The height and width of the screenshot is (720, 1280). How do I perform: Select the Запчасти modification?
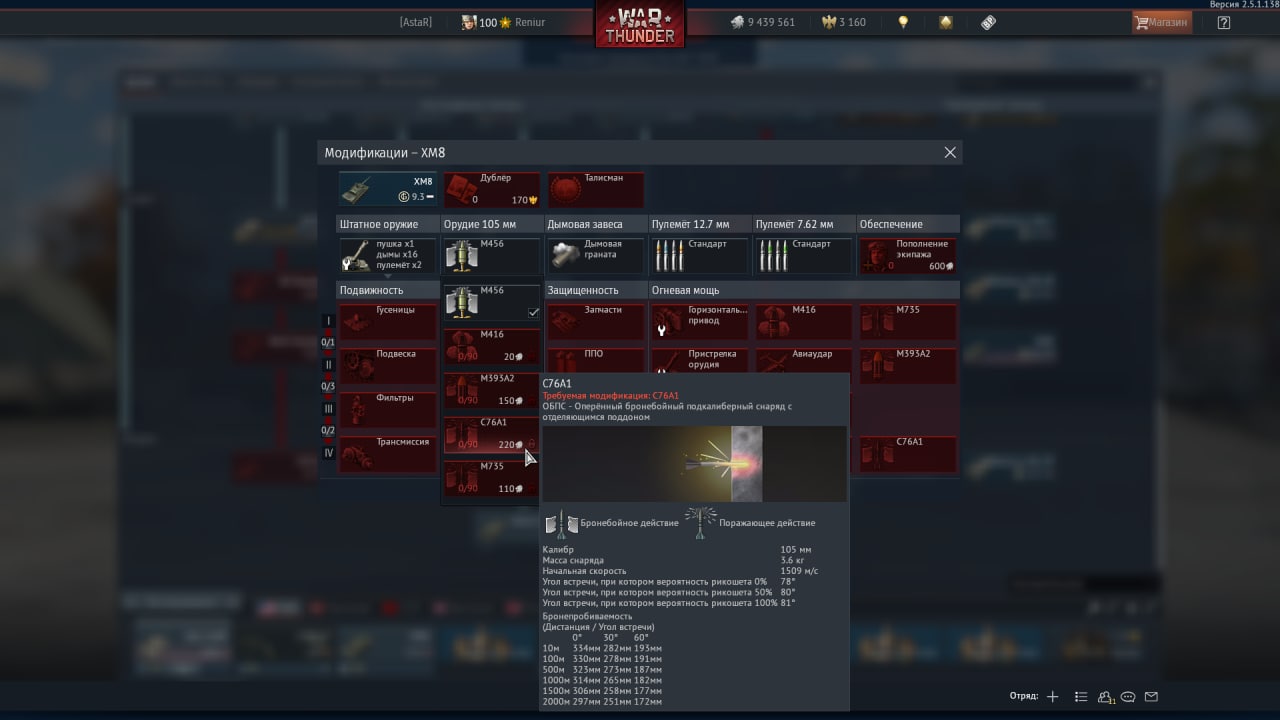click(595, 322)
